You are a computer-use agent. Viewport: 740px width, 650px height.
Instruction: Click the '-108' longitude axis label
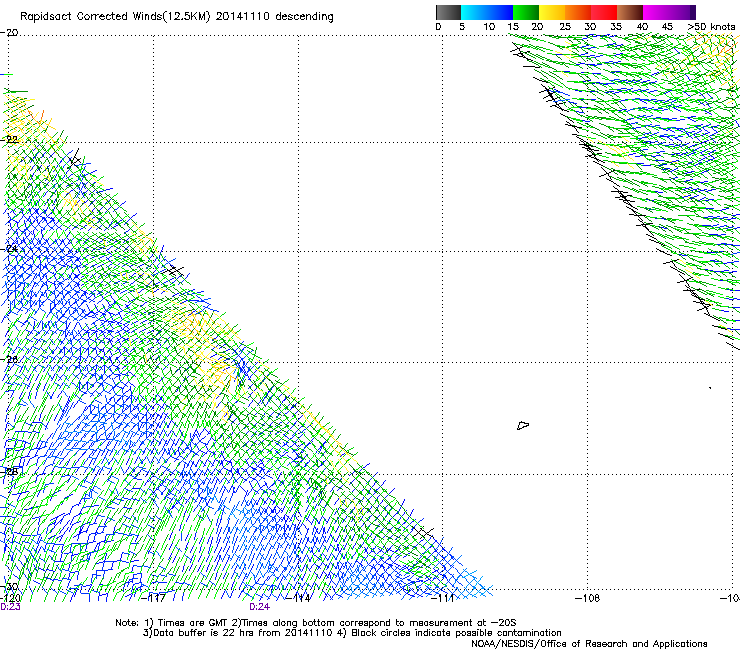[x=588, y=598]
